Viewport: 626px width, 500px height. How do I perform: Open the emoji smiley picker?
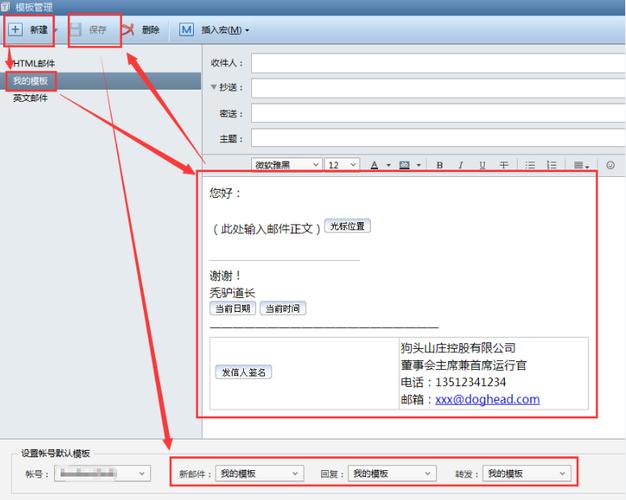(610, 165)
